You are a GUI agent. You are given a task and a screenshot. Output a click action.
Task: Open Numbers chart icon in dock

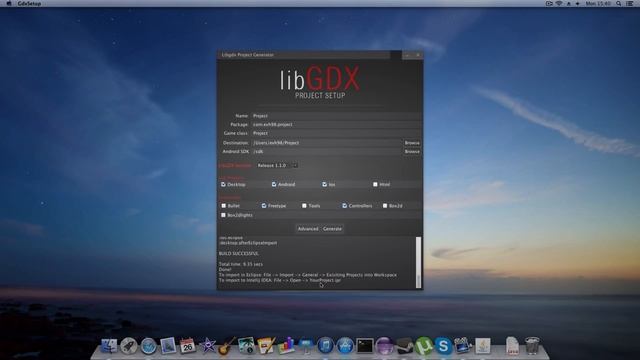click(x=286, y=345)
